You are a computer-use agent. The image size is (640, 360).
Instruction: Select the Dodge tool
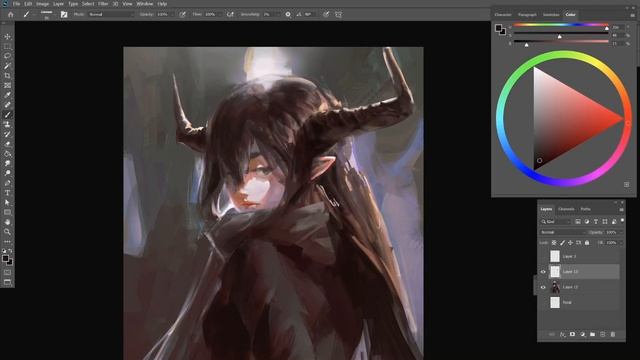point(7,173)
